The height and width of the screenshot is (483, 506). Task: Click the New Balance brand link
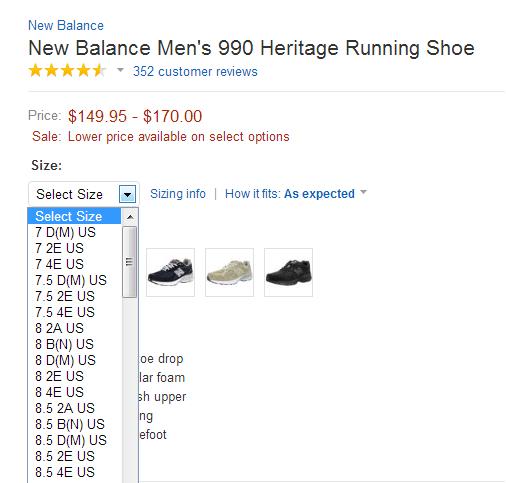point(66,25)
